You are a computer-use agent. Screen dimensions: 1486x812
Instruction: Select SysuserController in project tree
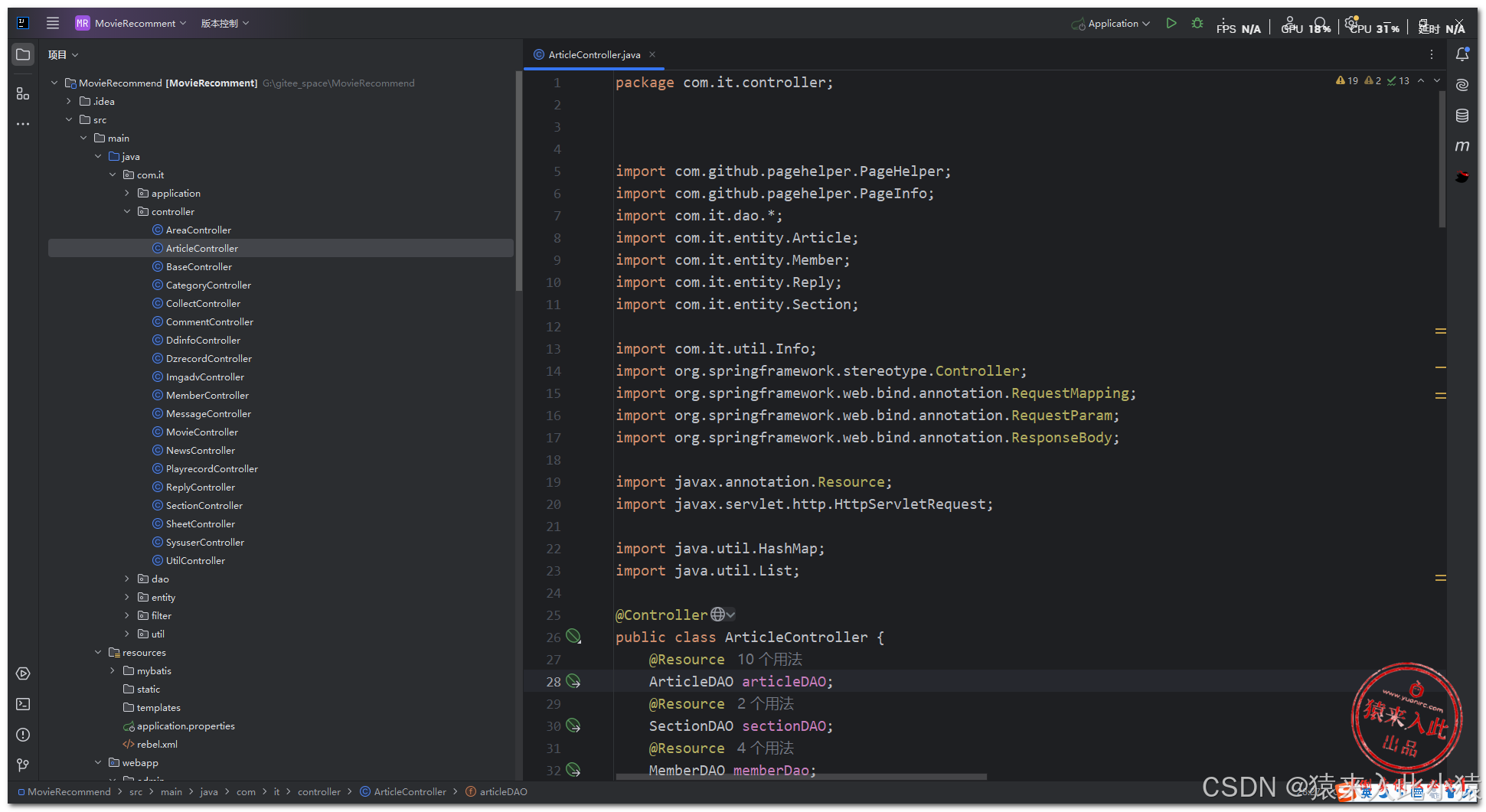[204, 542]
